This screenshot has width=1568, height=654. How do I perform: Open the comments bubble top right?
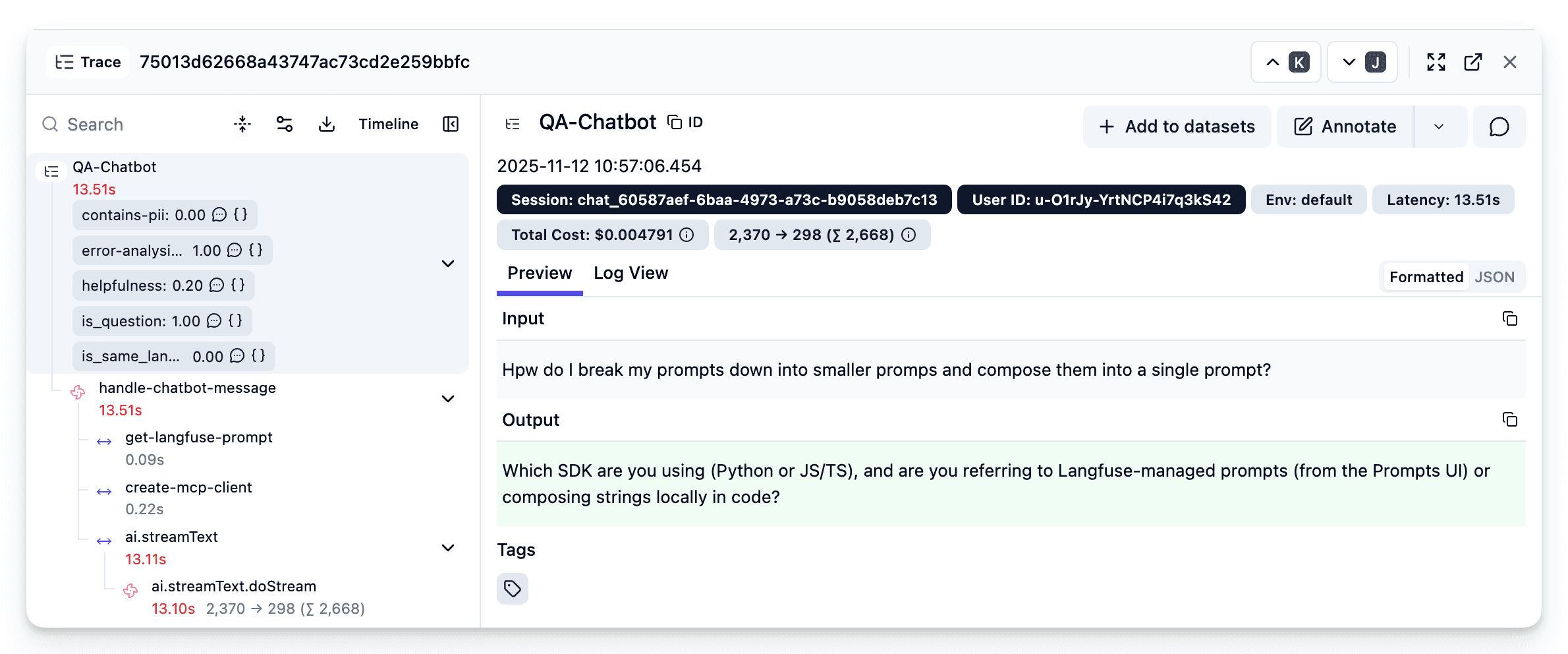(1499, 127)
